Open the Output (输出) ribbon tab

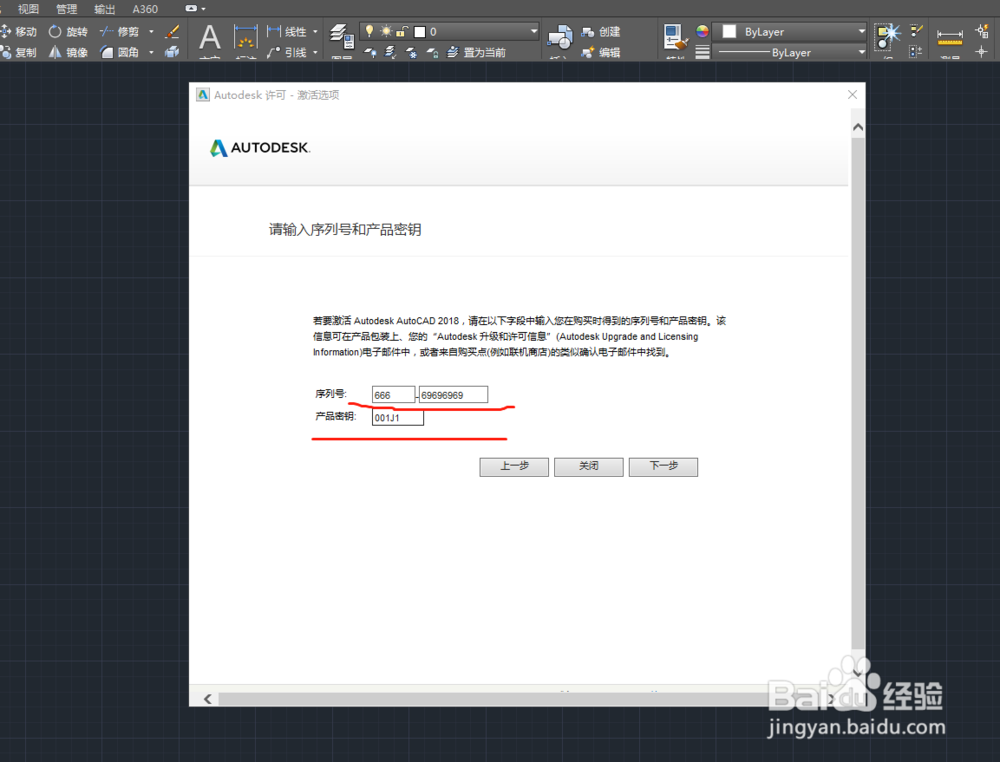point(105,9)
